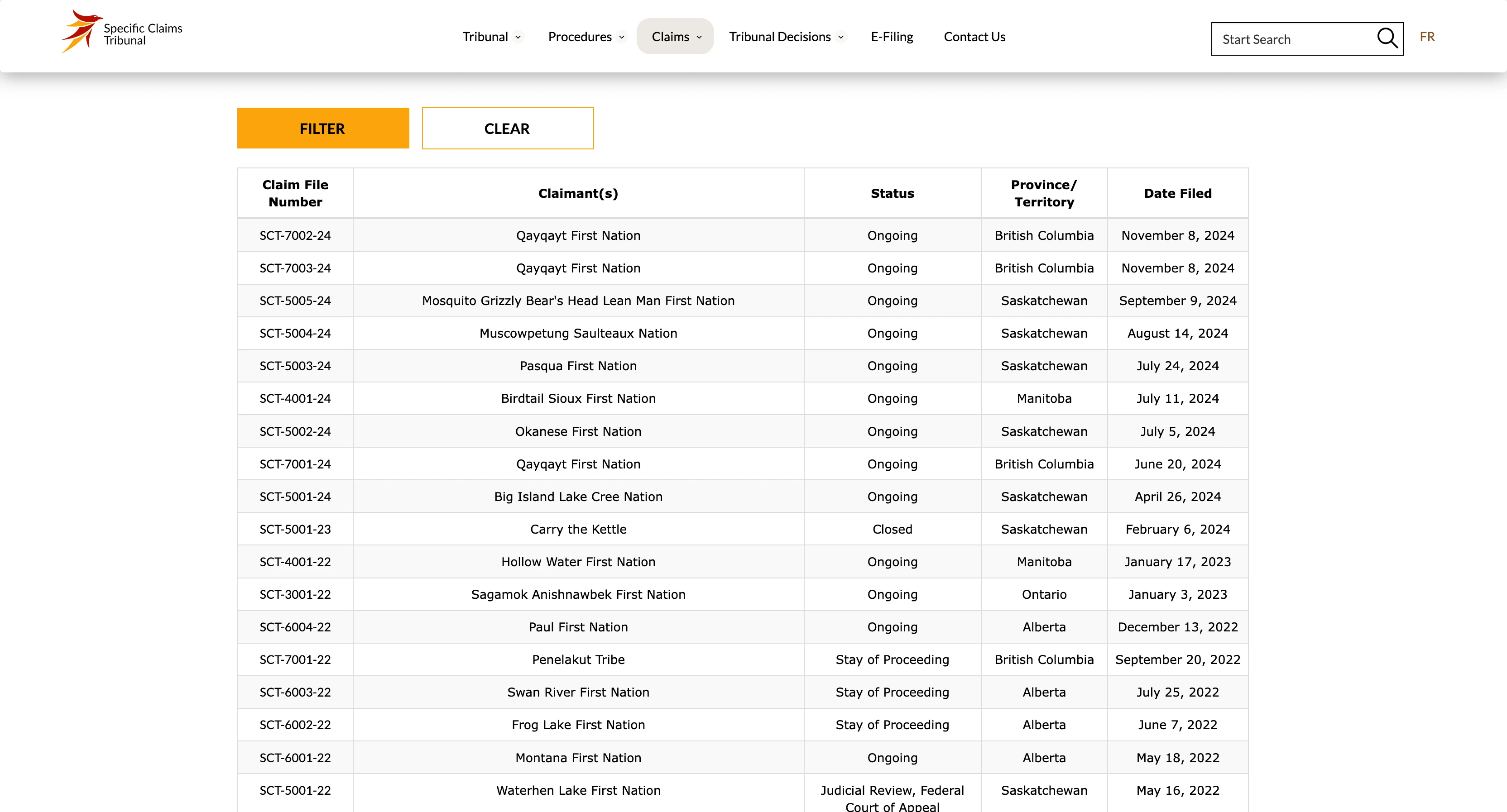Image resolution: width=1507 pixels, height=812 pixels.
Task: Click the Claim File Number header
Action: pyautogui.click(x=295, y=194)
